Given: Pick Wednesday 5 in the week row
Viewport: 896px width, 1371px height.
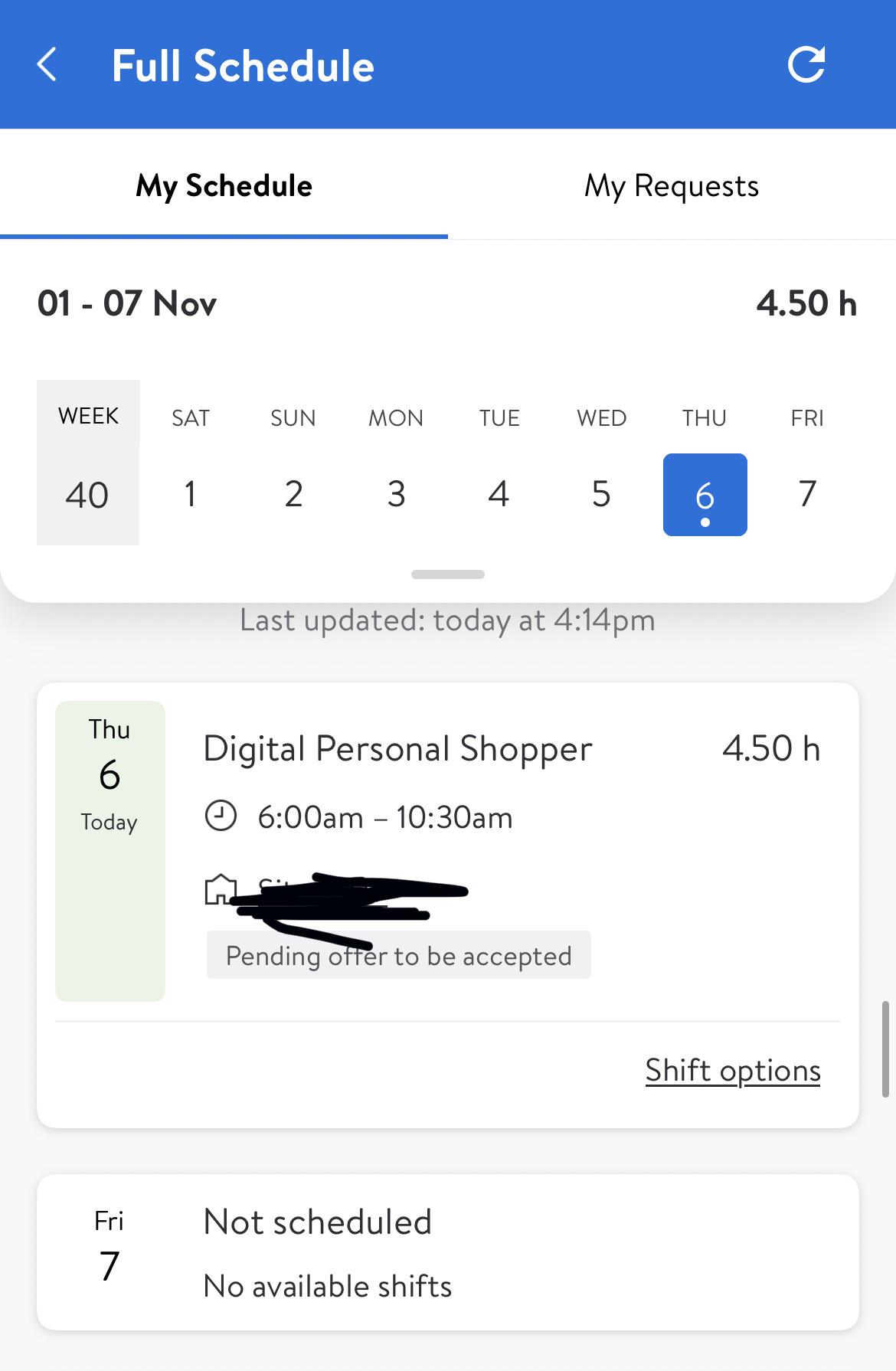Looking at the screenshot, I should click(601, 494).
